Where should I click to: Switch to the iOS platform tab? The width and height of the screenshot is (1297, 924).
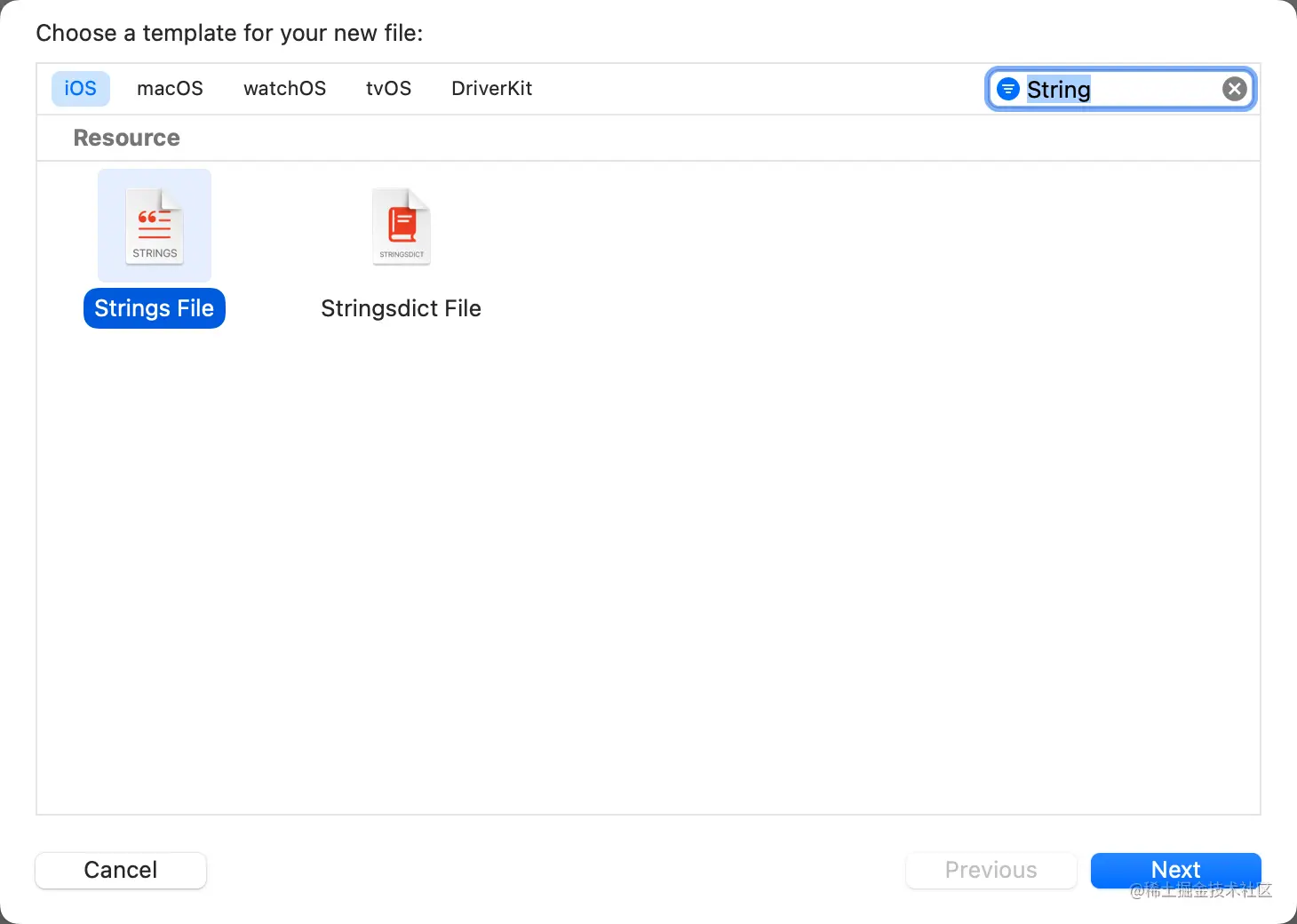(x=80, y=89)
